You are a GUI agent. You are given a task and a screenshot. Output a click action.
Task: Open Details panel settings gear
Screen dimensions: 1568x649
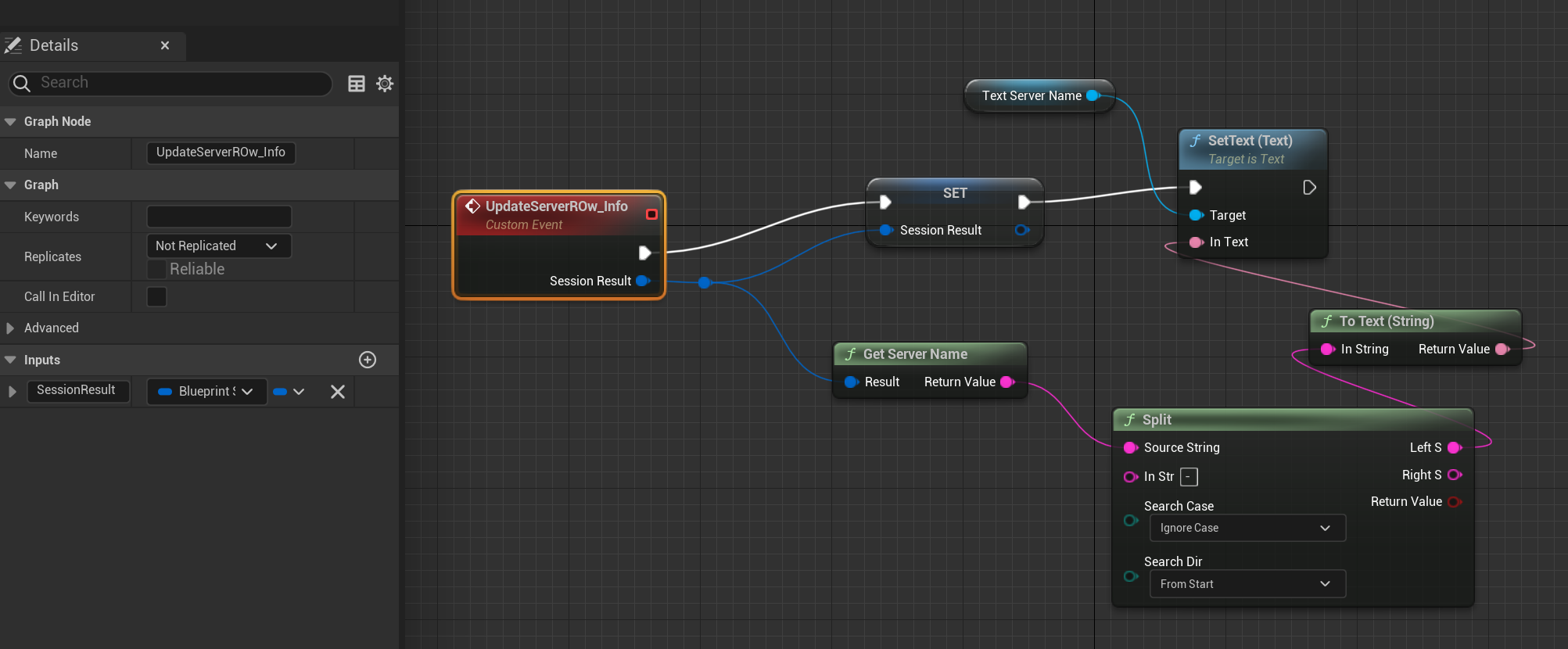[x=385, y=84]
